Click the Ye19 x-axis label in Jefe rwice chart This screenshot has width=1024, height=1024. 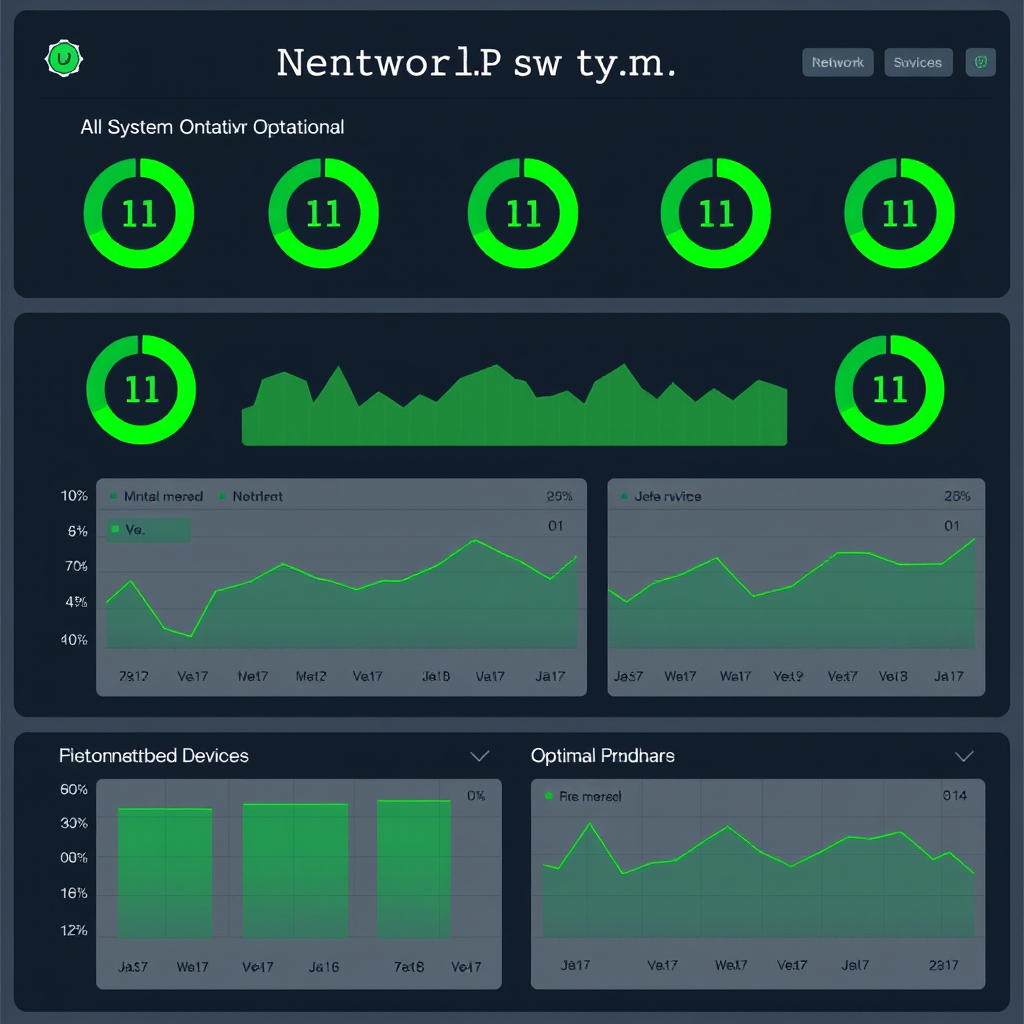point(788,676)
